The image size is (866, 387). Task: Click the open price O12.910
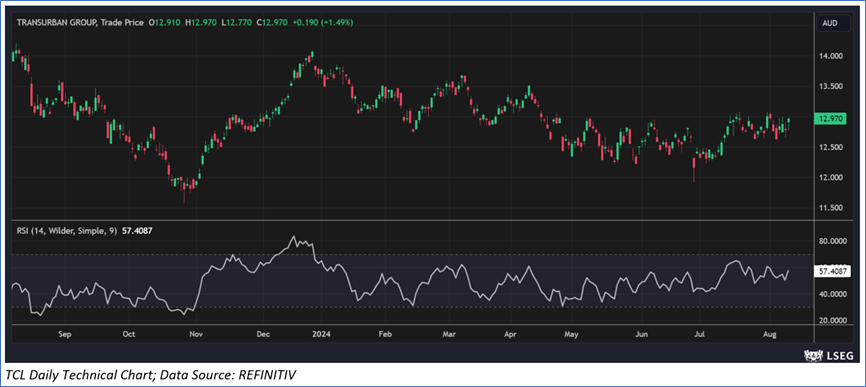coord(164,23)
